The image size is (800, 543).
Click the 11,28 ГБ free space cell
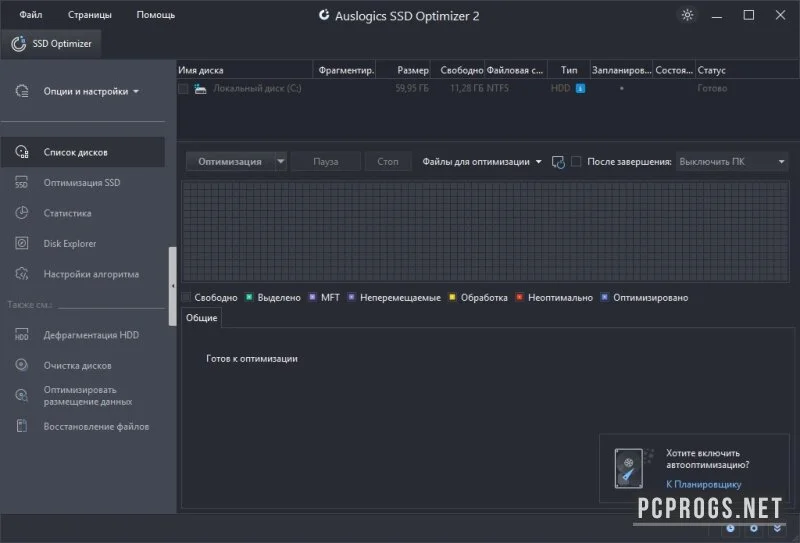tap(466, 88)
